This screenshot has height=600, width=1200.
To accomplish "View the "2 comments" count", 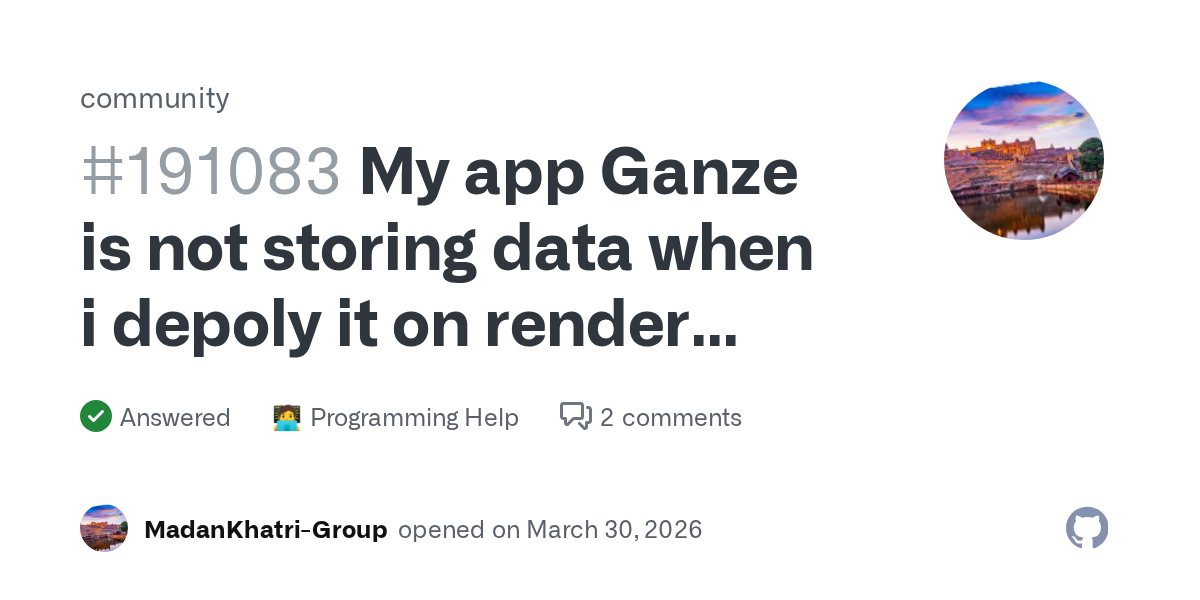I will 671,417.
